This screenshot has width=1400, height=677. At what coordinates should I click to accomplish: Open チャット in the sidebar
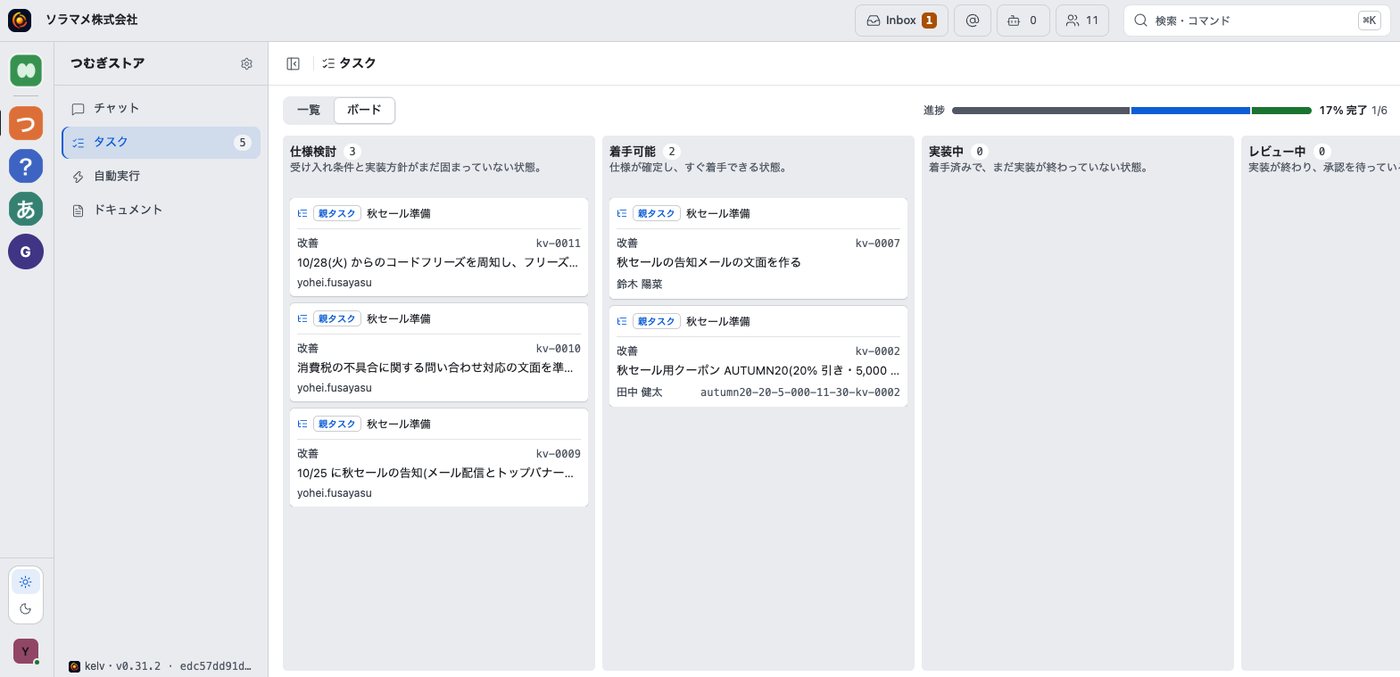(x=161, y=108)
